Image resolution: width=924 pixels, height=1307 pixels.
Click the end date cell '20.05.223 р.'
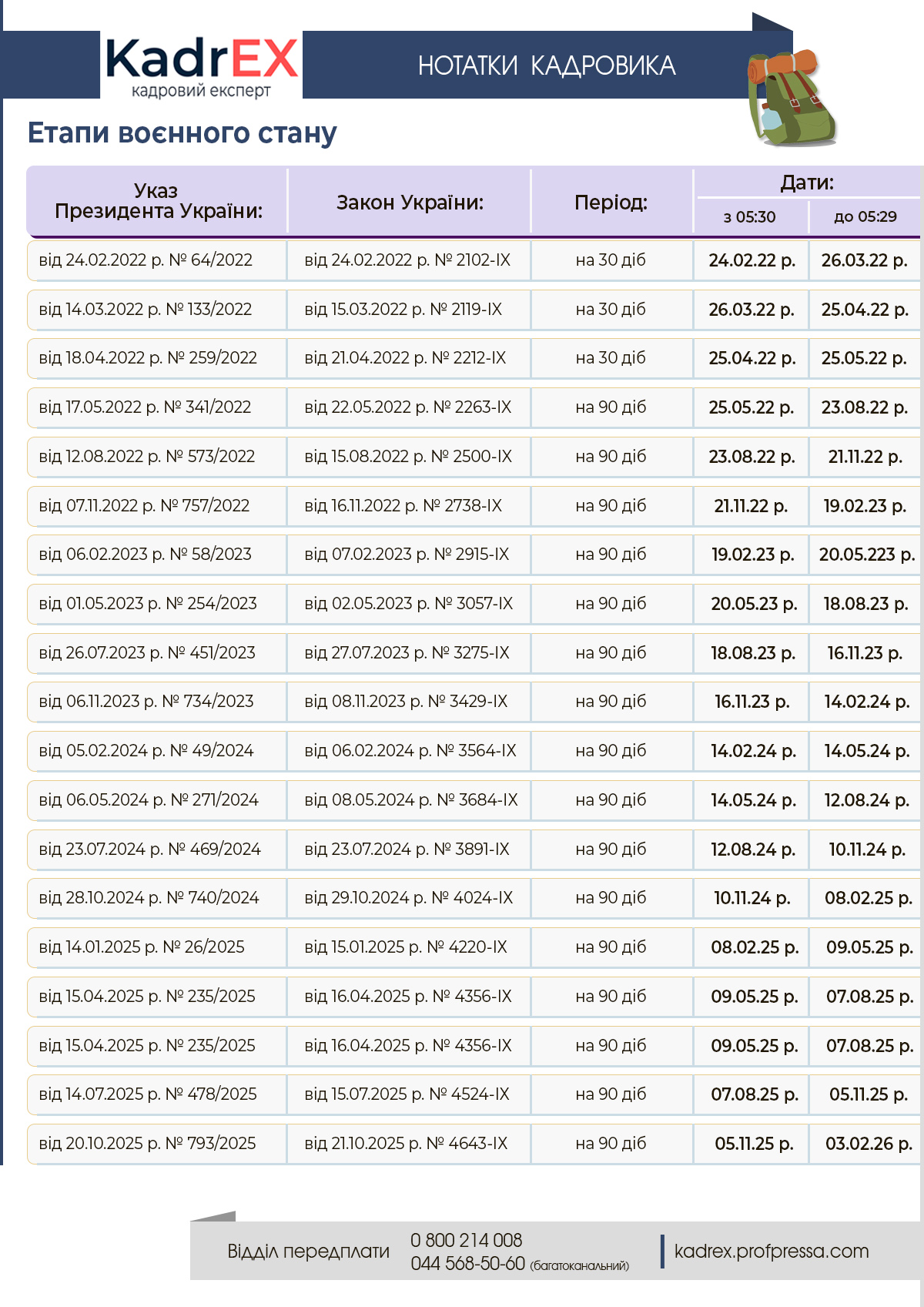[866, 555]
